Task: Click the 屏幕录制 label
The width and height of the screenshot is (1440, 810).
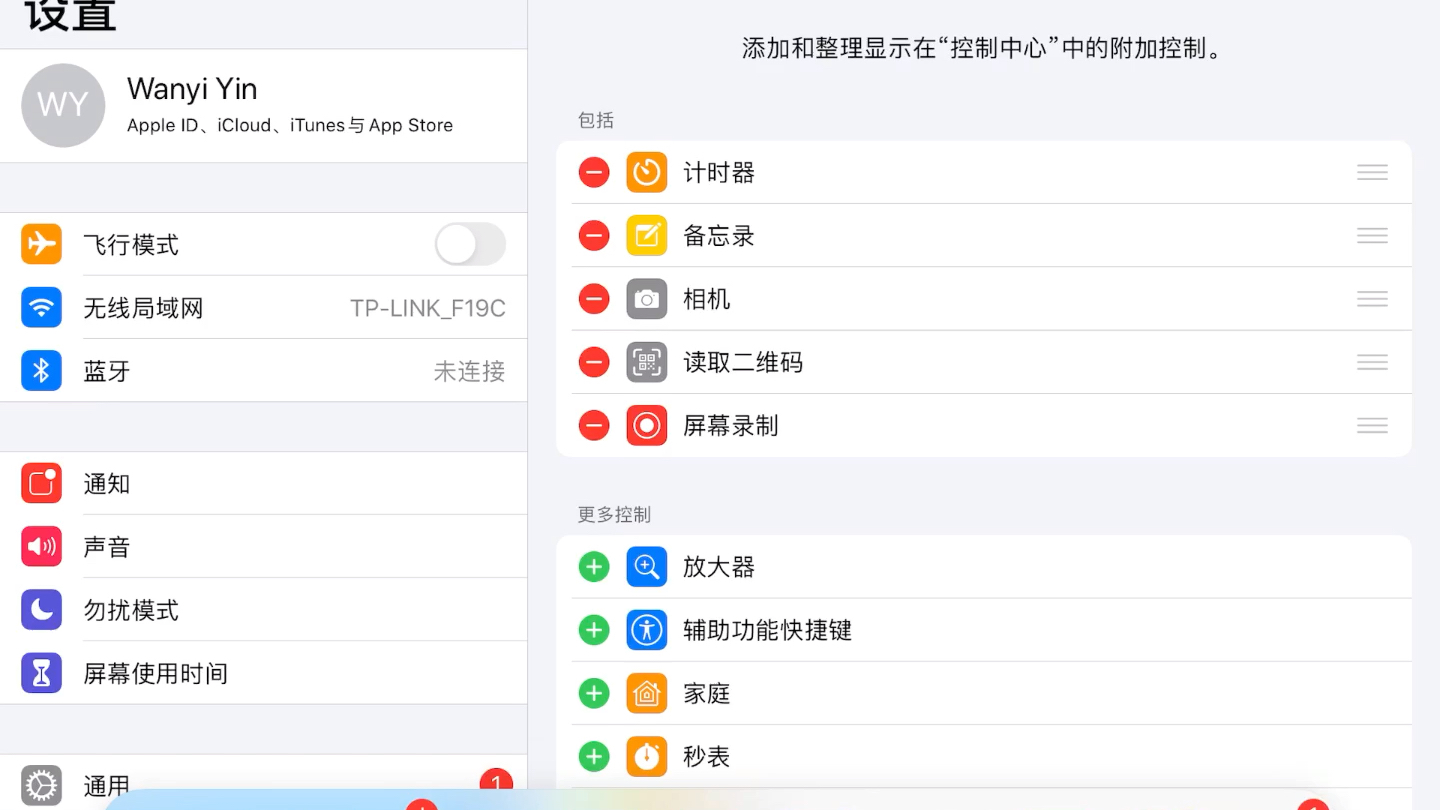Action: [x=731, y=426]
